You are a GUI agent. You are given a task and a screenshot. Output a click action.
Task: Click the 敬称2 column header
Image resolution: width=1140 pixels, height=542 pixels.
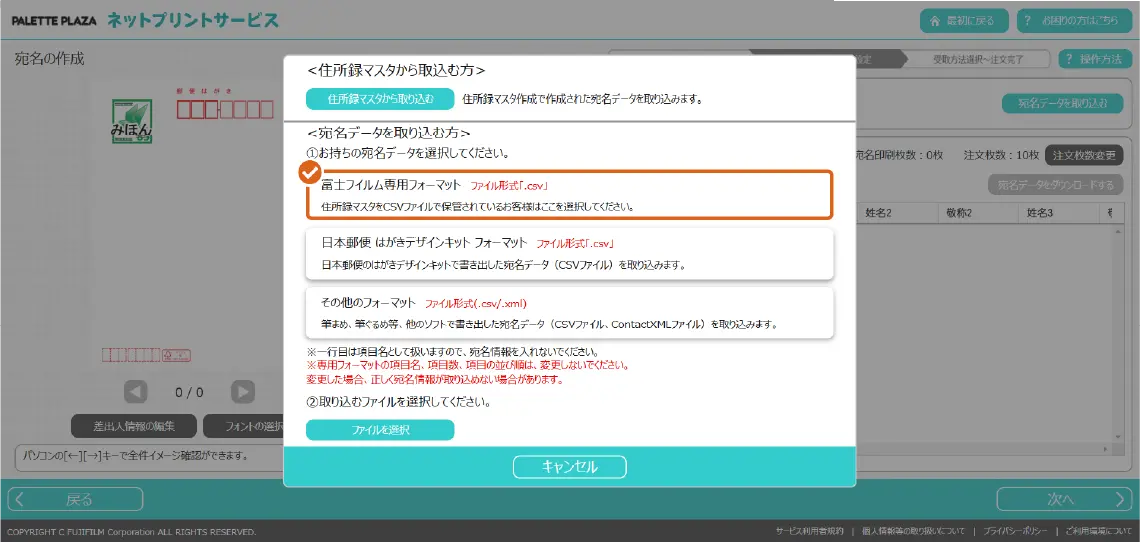tap(978, 213)
